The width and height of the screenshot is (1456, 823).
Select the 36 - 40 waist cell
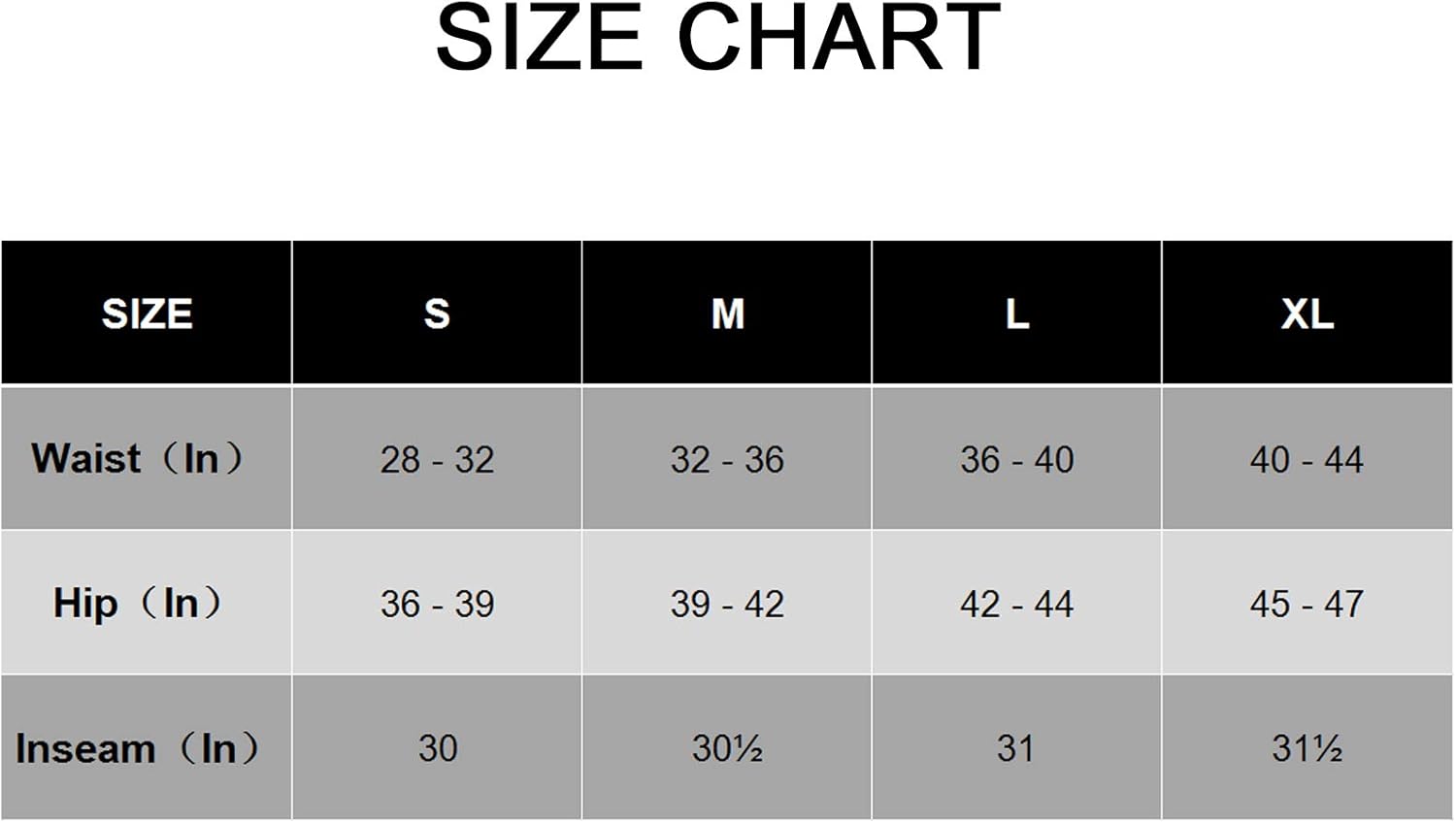(x=1016, y=459)
